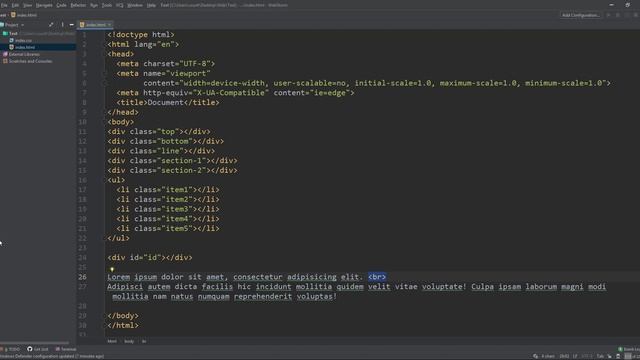Screen dimensions: 640x360
Task: Click the <li class="item3"> line
Action: [168, 209]
